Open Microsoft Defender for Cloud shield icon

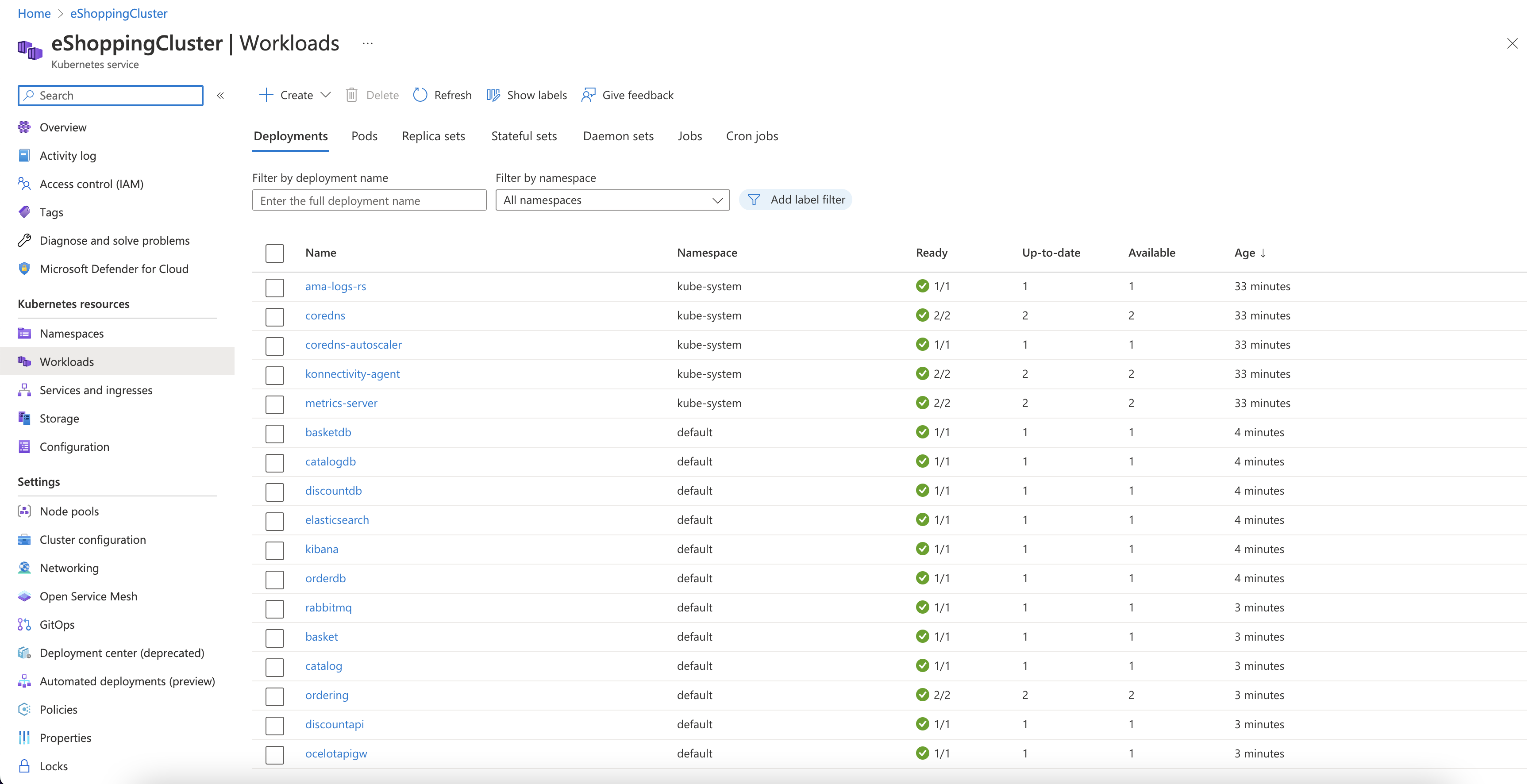24,269
